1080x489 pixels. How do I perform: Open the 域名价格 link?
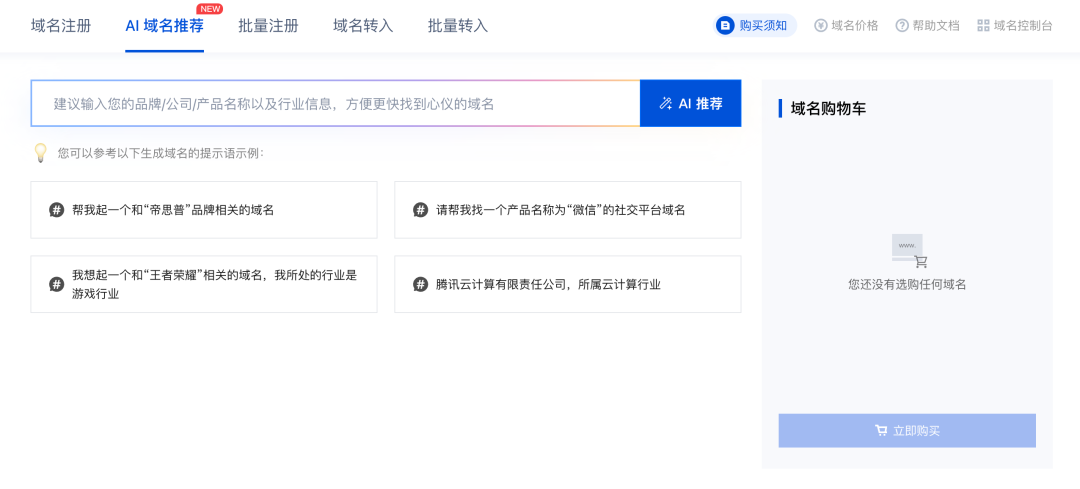pyautogui.click(x=846, y=25)
